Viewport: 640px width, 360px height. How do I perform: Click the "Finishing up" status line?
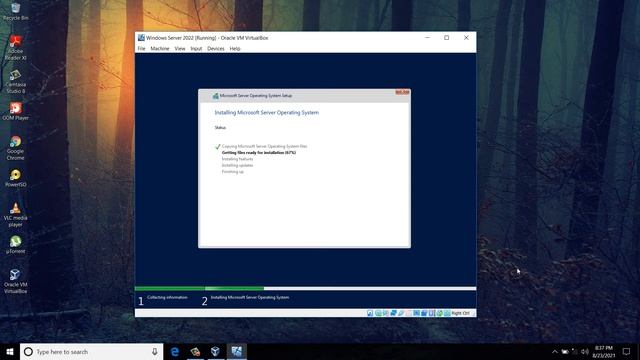coord(232,172)
